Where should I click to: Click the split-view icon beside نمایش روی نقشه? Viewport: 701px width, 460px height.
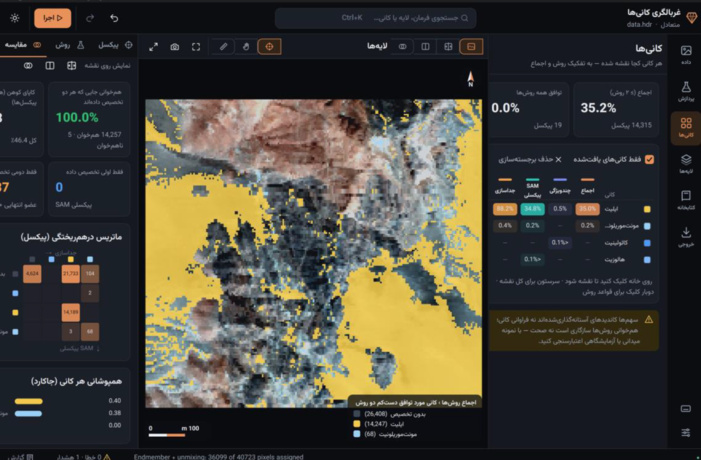50,66
